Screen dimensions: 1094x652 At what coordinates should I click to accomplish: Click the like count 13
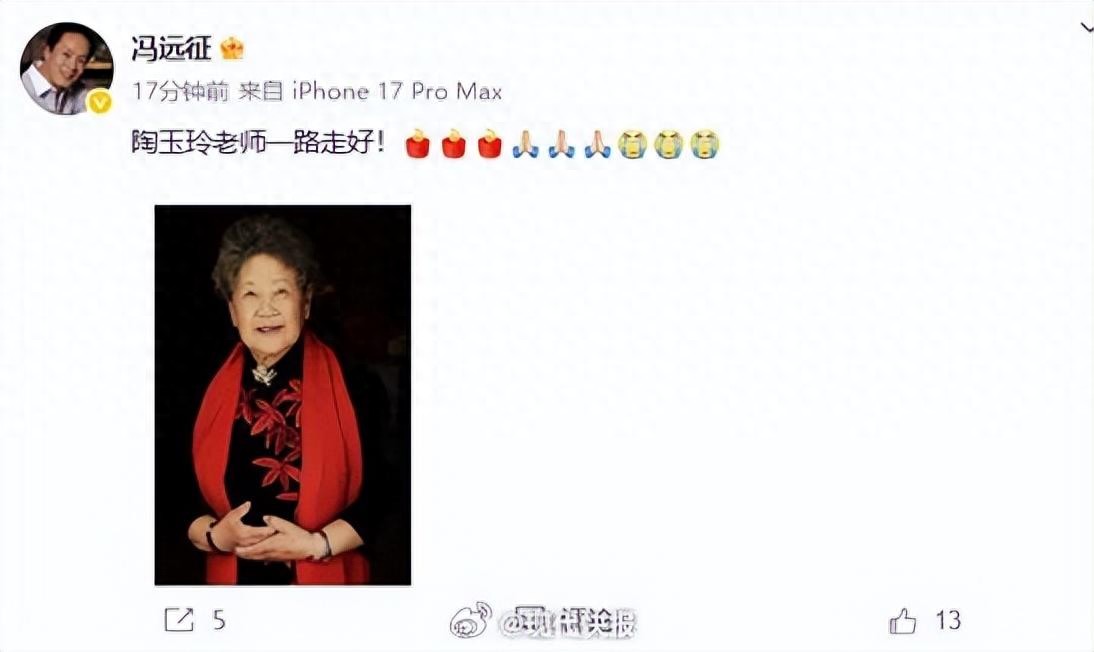click(x=948, y=620)
